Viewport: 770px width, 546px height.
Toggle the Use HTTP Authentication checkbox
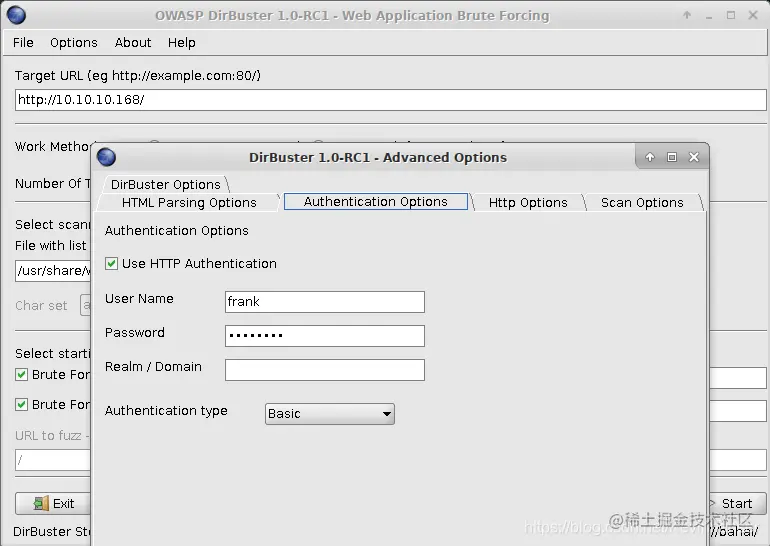111,264
